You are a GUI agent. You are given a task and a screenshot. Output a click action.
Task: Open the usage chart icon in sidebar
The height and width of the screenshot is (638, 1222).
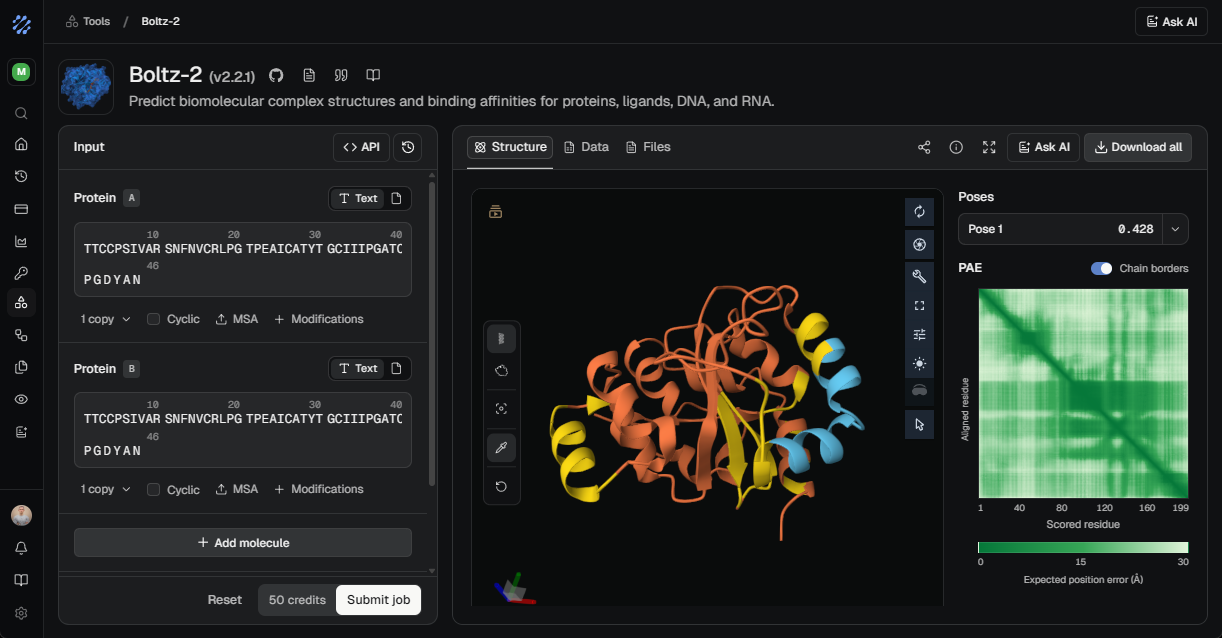pyautogui.click(x=21, y=241)
